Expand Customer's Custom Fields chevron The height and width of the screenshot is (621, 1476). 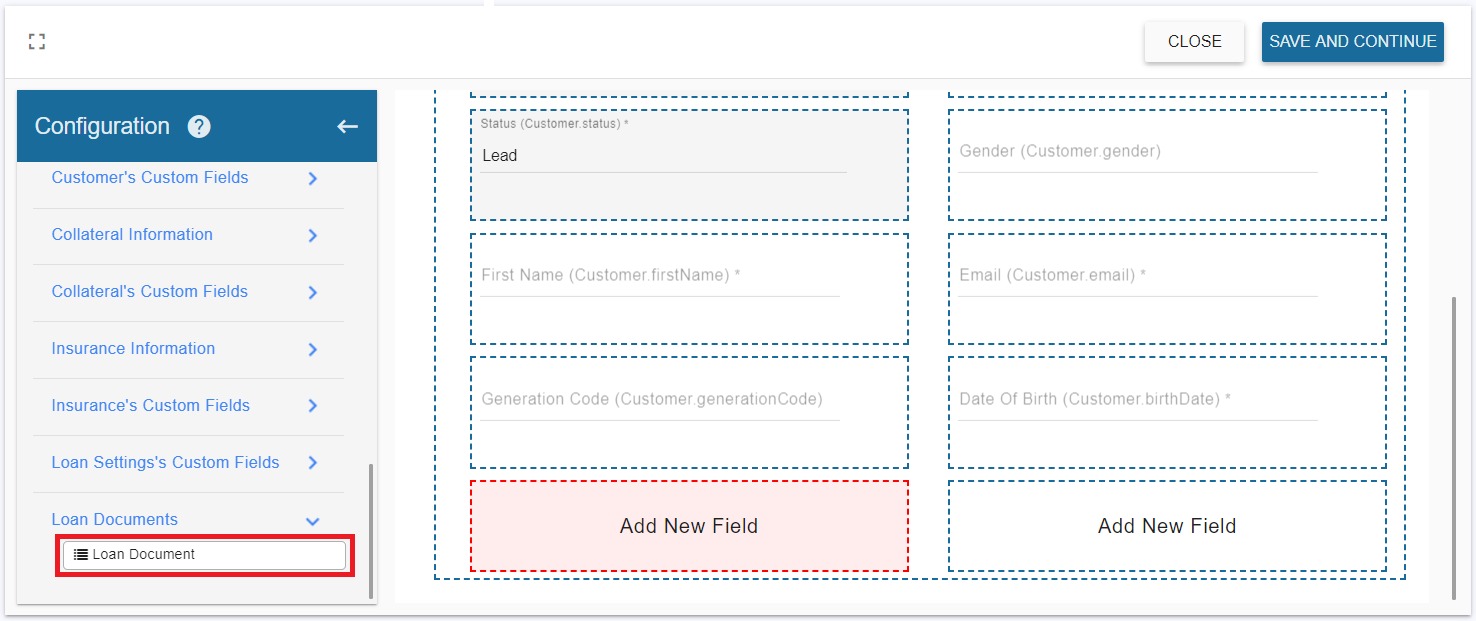pos(312,179)
